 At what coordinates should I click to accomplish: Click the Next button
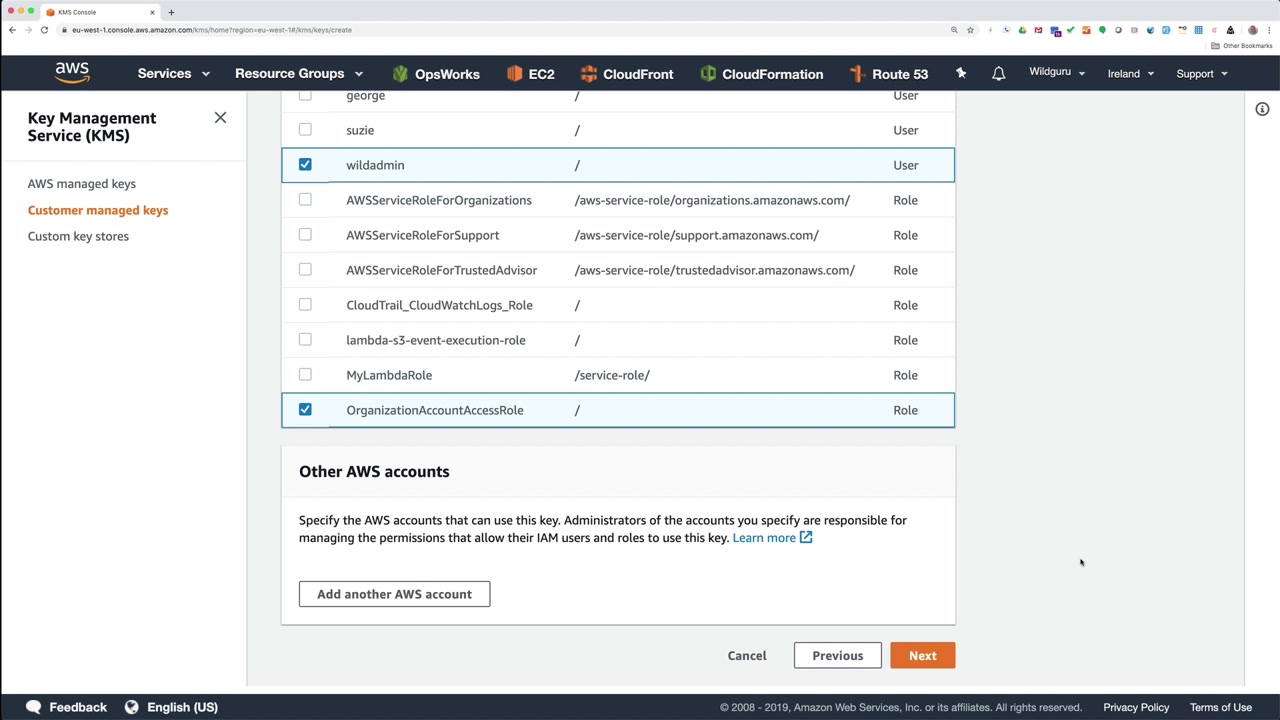coord(922,656)
